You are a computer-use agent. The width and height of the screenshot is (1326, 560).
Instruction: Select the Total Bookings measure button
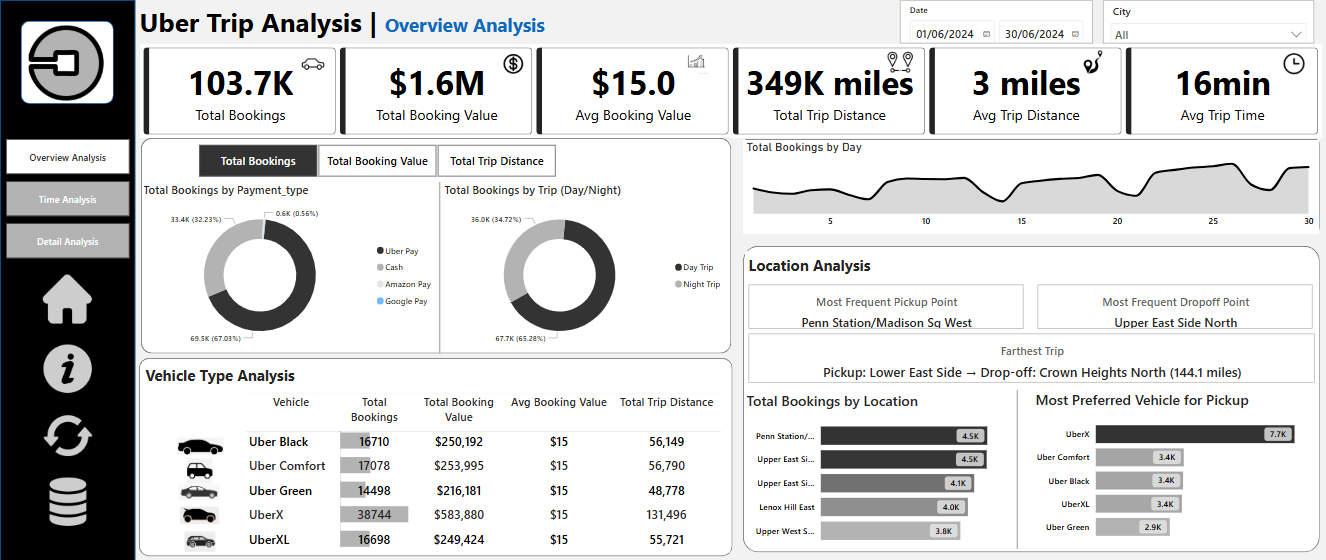258,161
